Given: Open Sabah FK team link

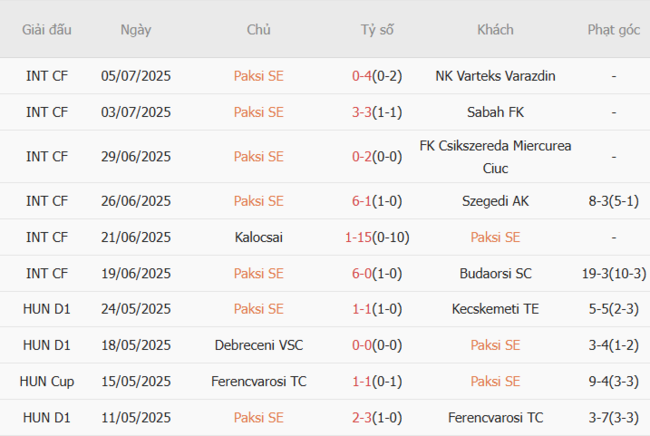Looking at the screenshot, I should 496,112.
